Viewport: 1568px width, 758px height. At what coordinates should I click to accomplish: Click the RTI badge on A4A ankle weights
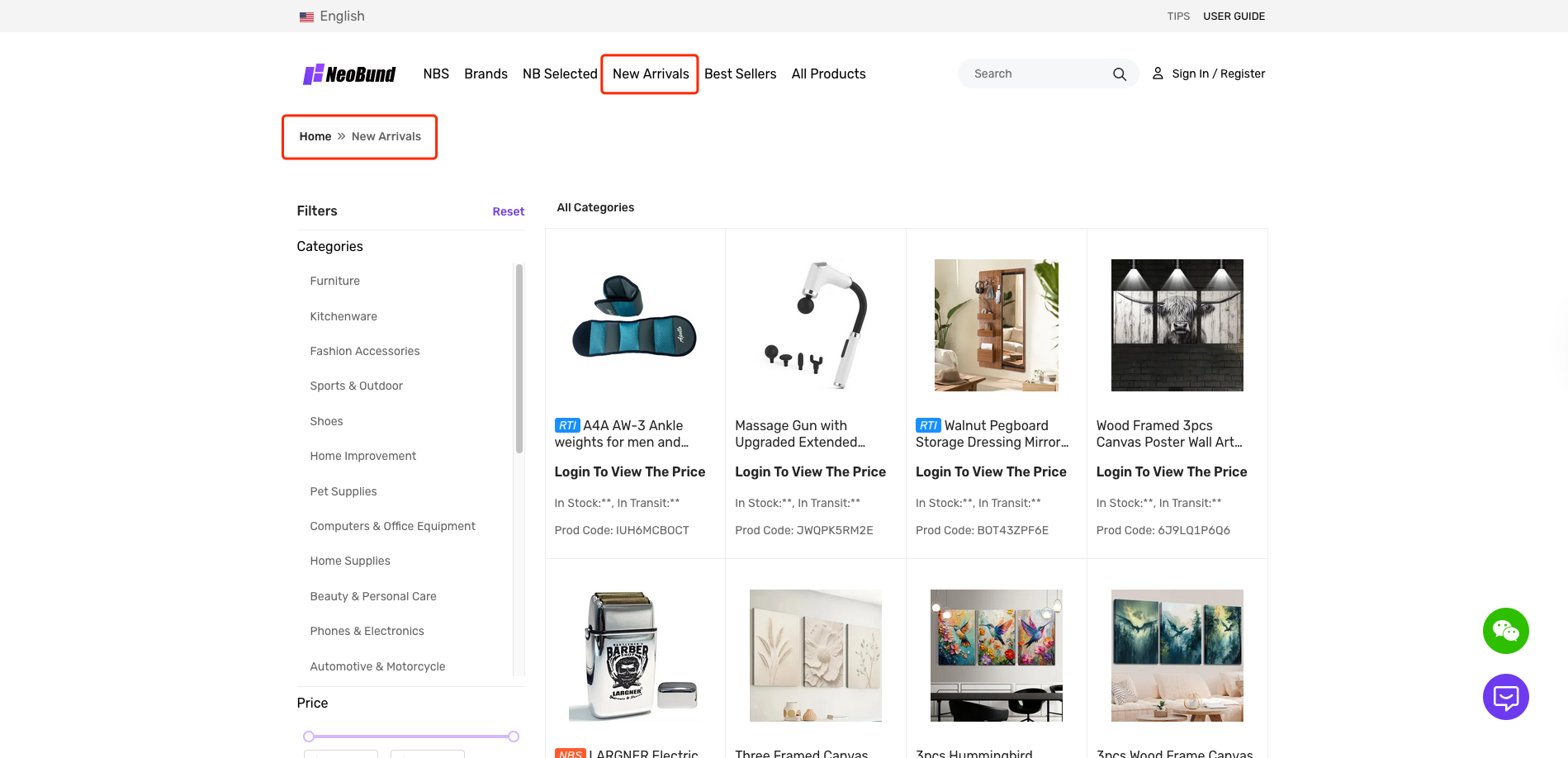(x=567, y=425)
